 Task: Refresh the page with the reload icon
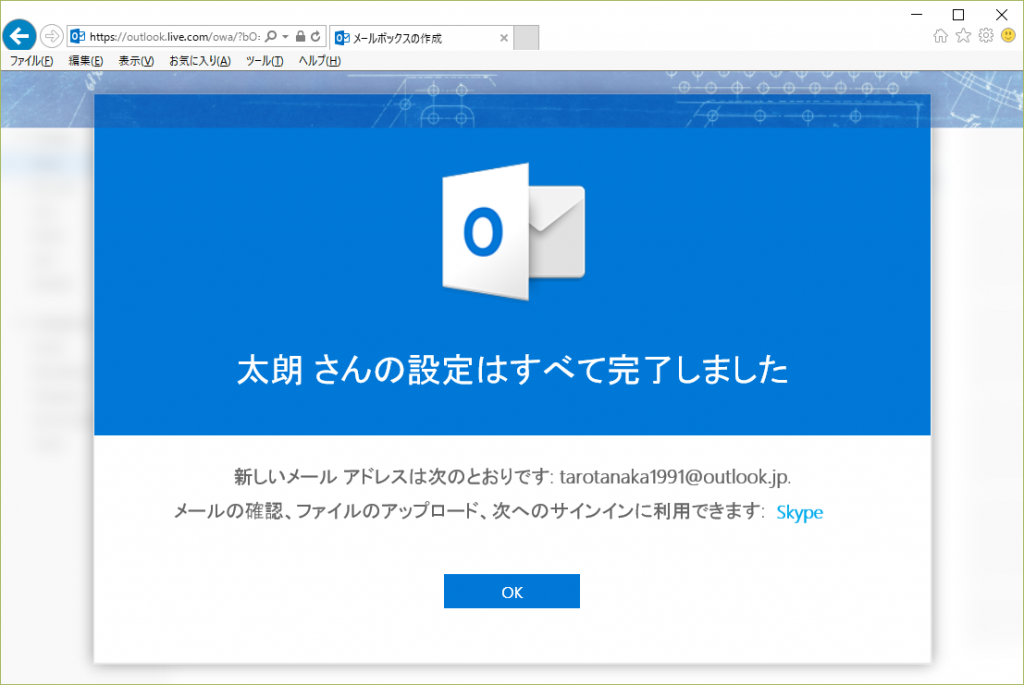316,37
